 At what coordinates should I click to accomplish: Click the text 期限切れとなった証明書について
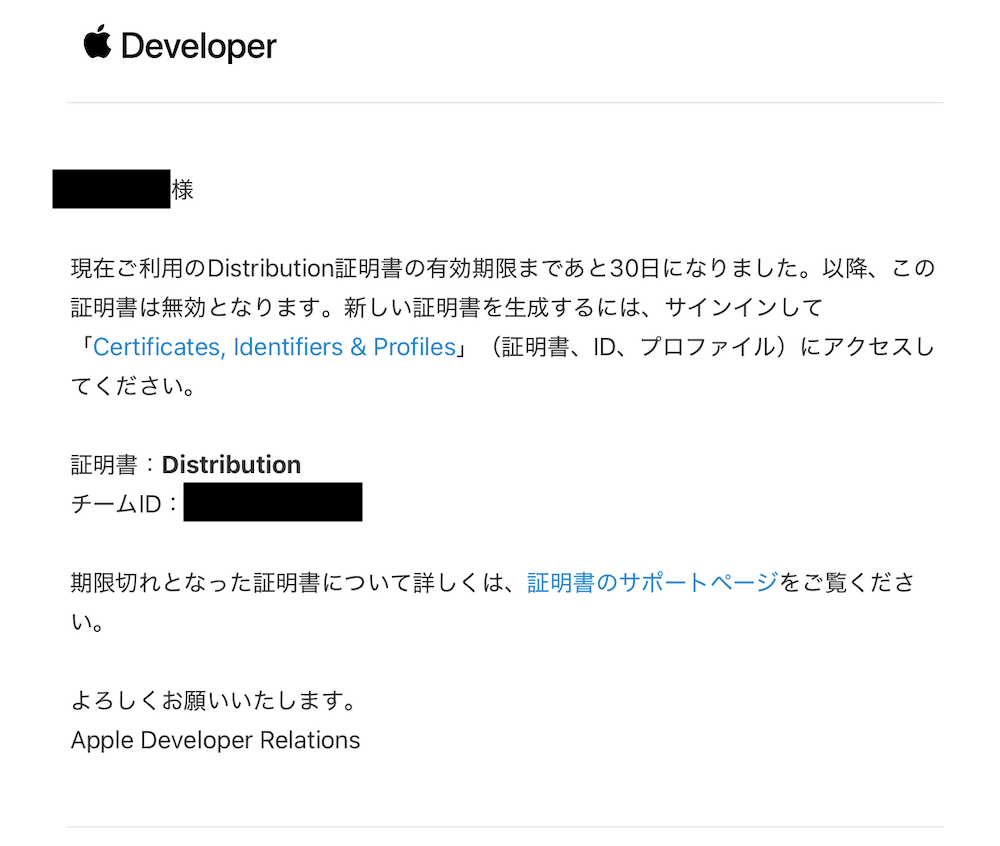230,582
